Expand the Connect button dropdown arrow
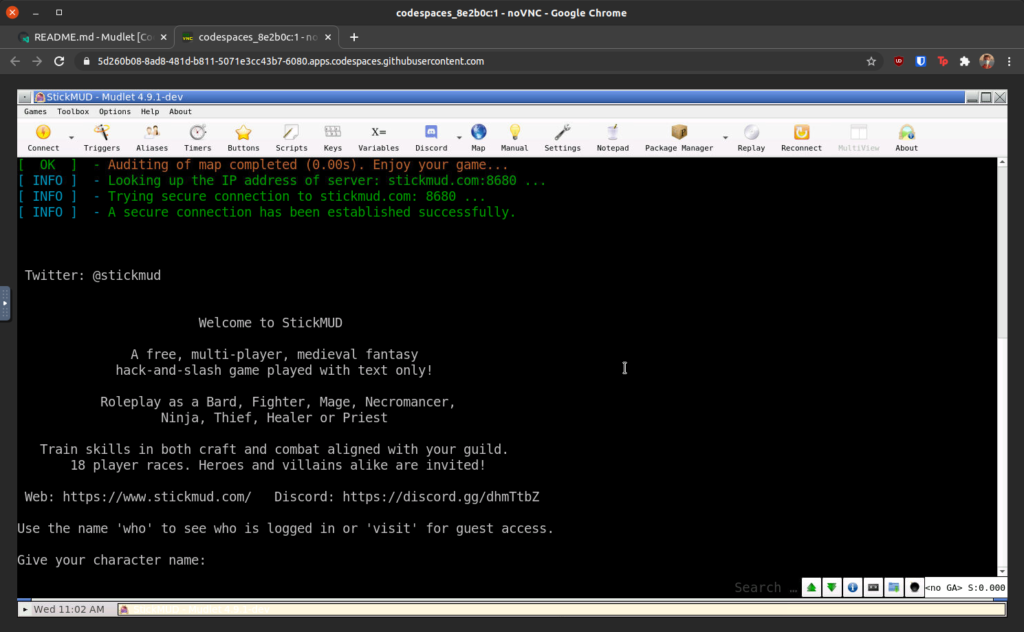This screenshot has width=1024, height=632. (x=71, y=138)
